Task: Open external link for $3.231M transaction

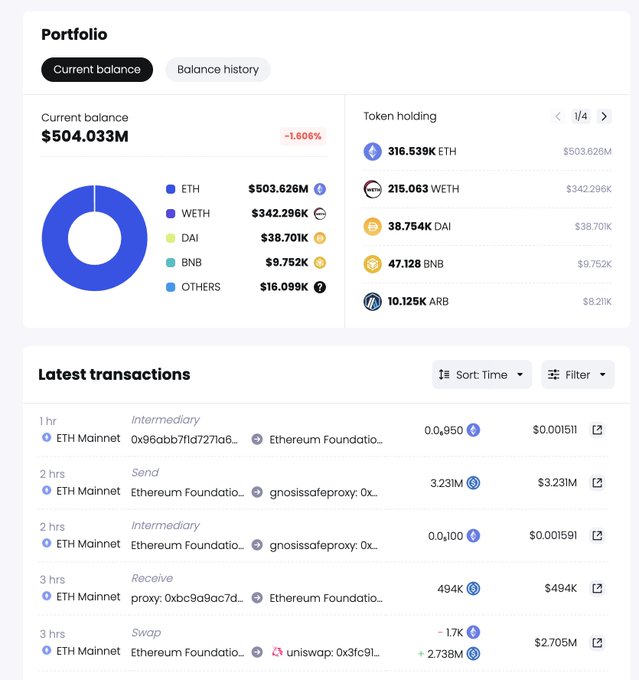Action: [x=597, y=483]
